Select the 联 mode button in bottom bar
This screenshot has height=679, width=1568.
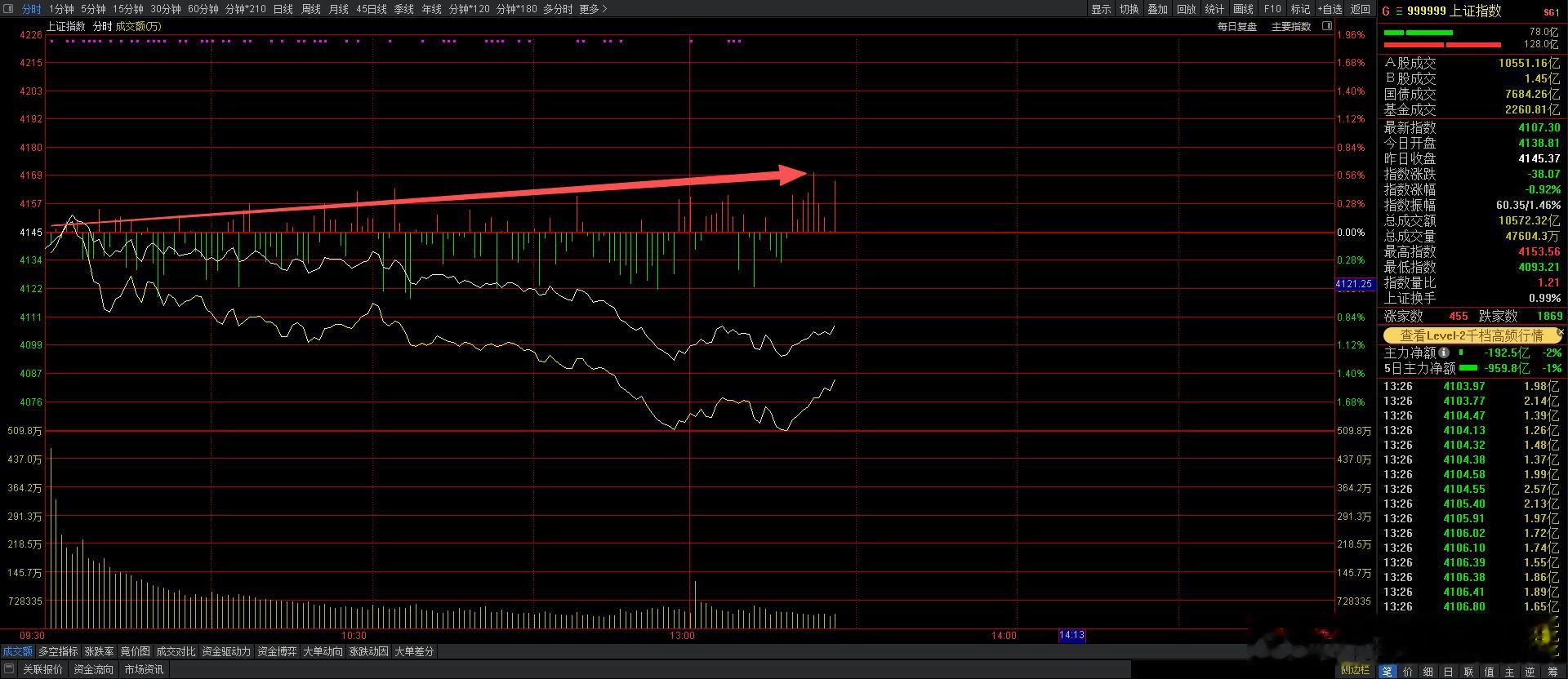(x=1468, y=672)
